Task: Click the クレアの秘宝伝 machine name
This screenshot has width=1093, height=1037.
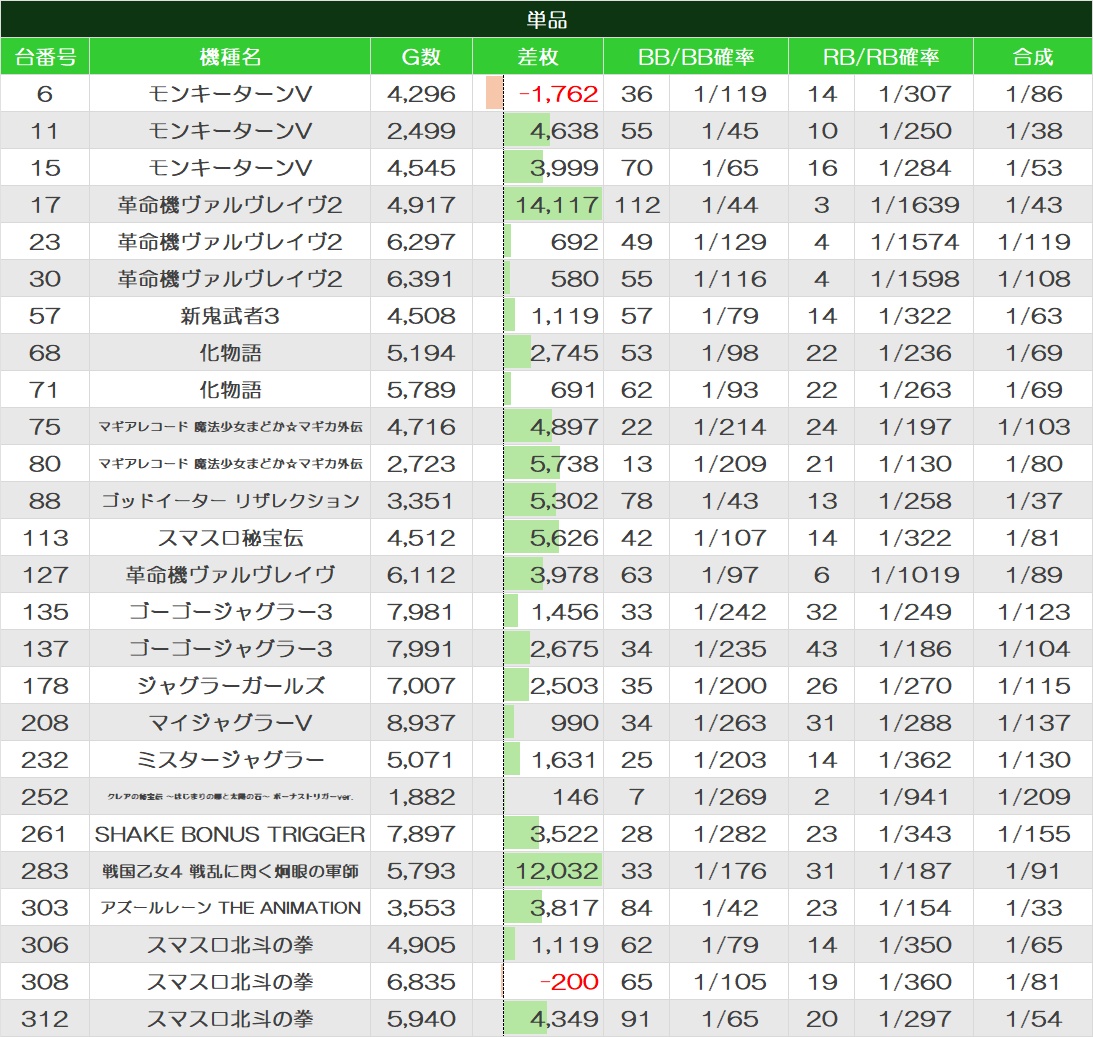Action: pyautogui.click(x=230, y=796)
